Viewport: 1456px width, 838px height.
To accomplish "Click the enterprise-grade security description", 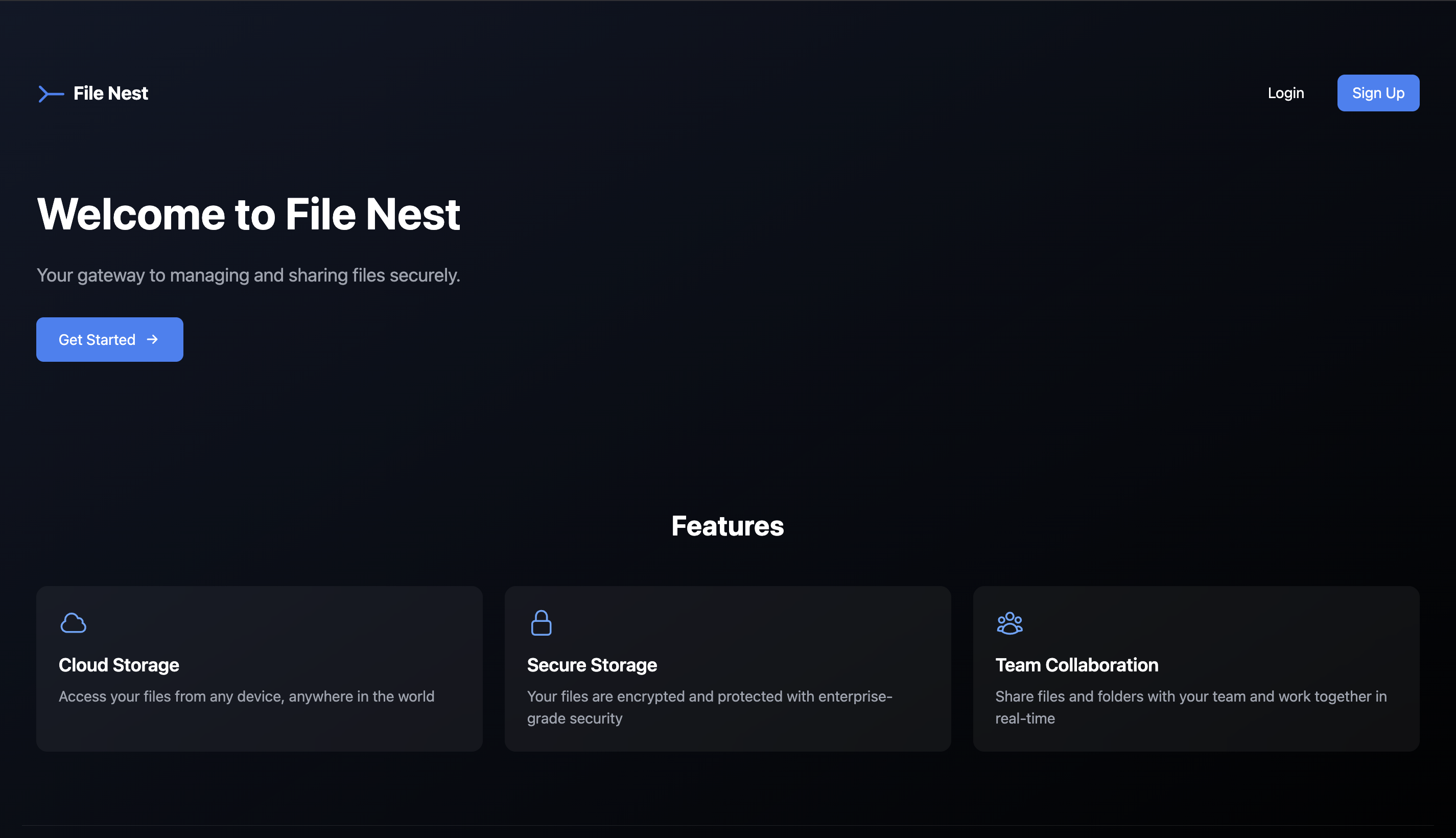I will pos(709,707).
